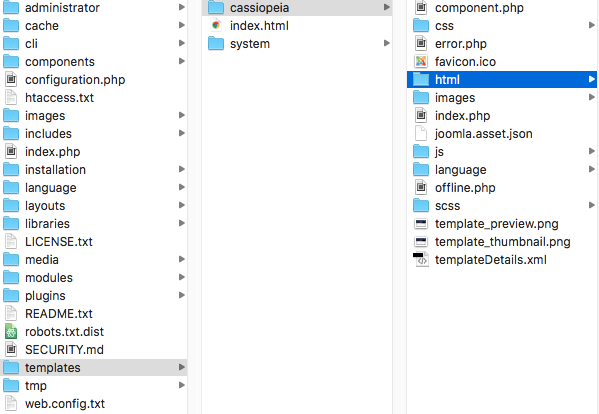Click the configuration.php file icon
The height and width of the screenshot is (414, 599).
(x=11, y=79)
